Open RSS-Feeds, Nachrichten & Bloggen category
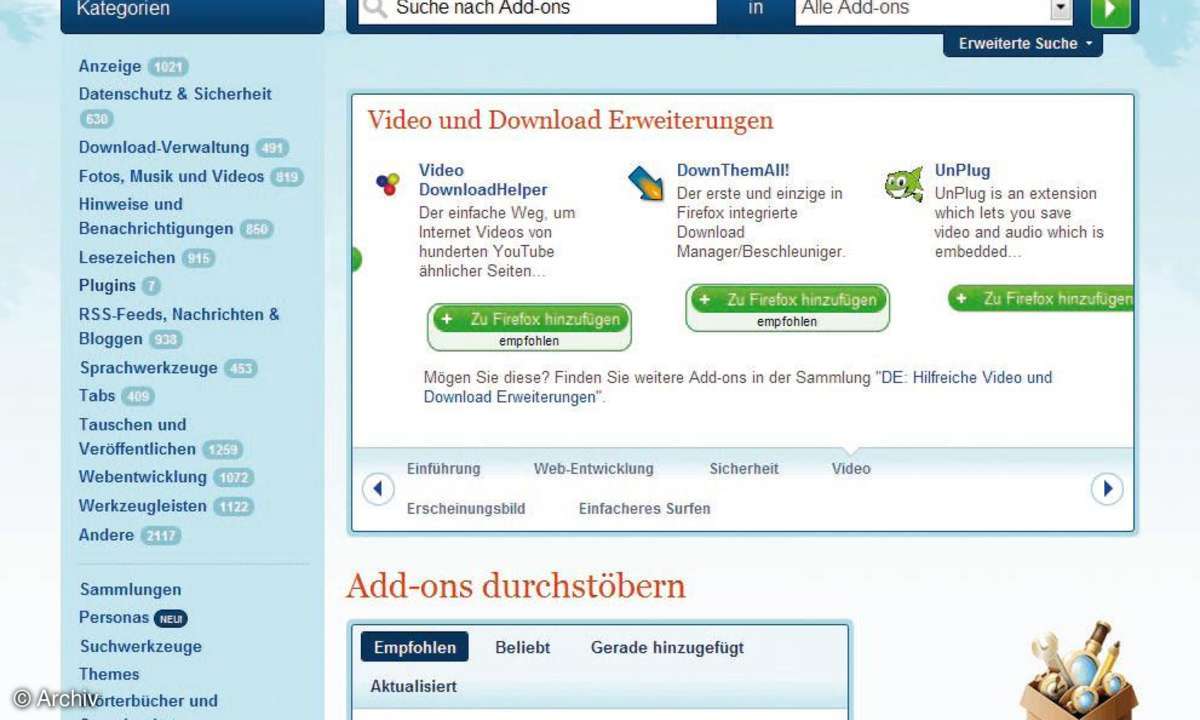1200x720 pixels. pos(179,327)
